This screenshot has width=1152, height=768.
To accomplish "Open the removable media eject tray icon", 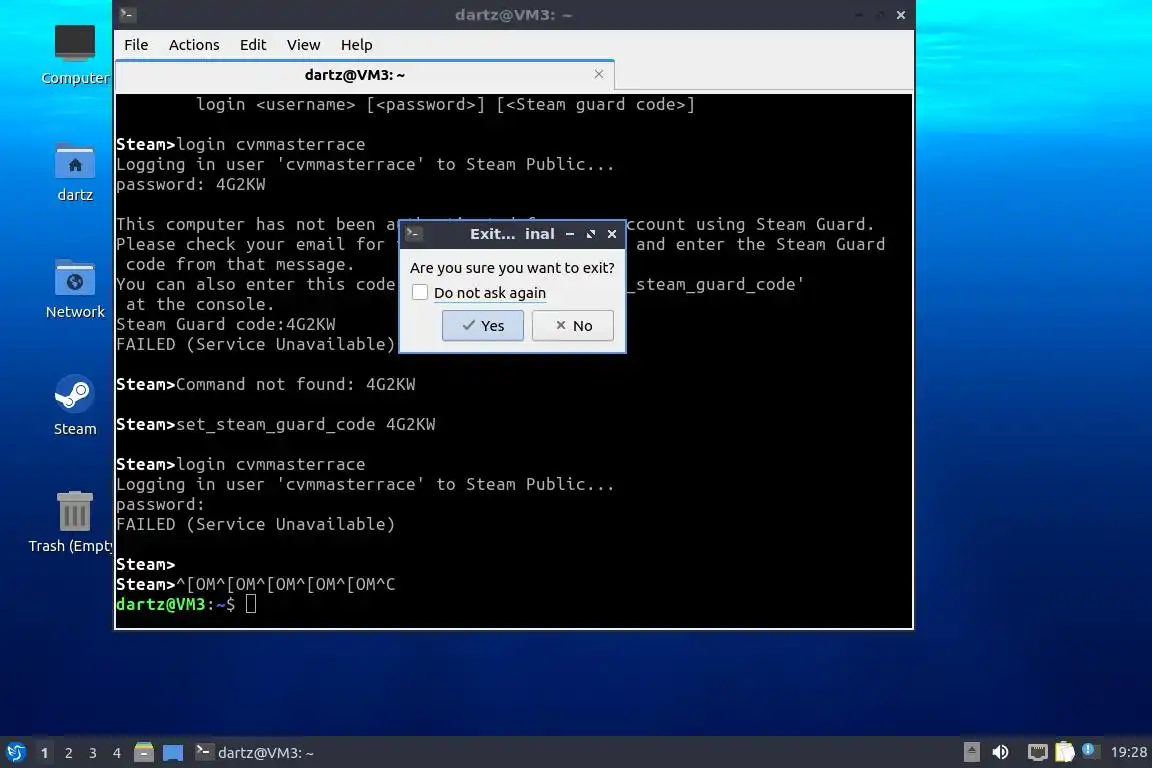I will click(971, 752).
